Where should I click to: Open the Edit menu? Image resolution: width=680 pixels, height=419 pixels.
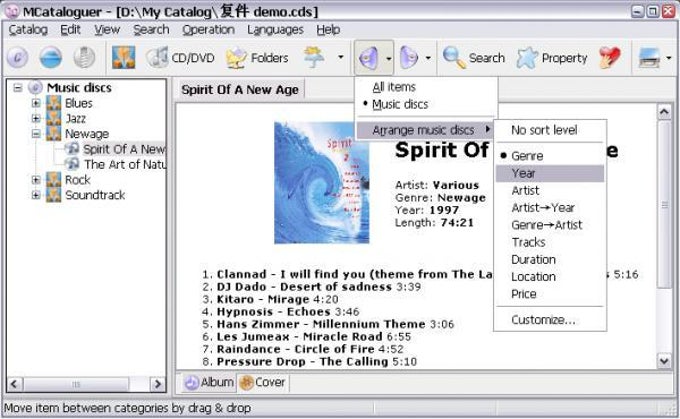[70, 29]
